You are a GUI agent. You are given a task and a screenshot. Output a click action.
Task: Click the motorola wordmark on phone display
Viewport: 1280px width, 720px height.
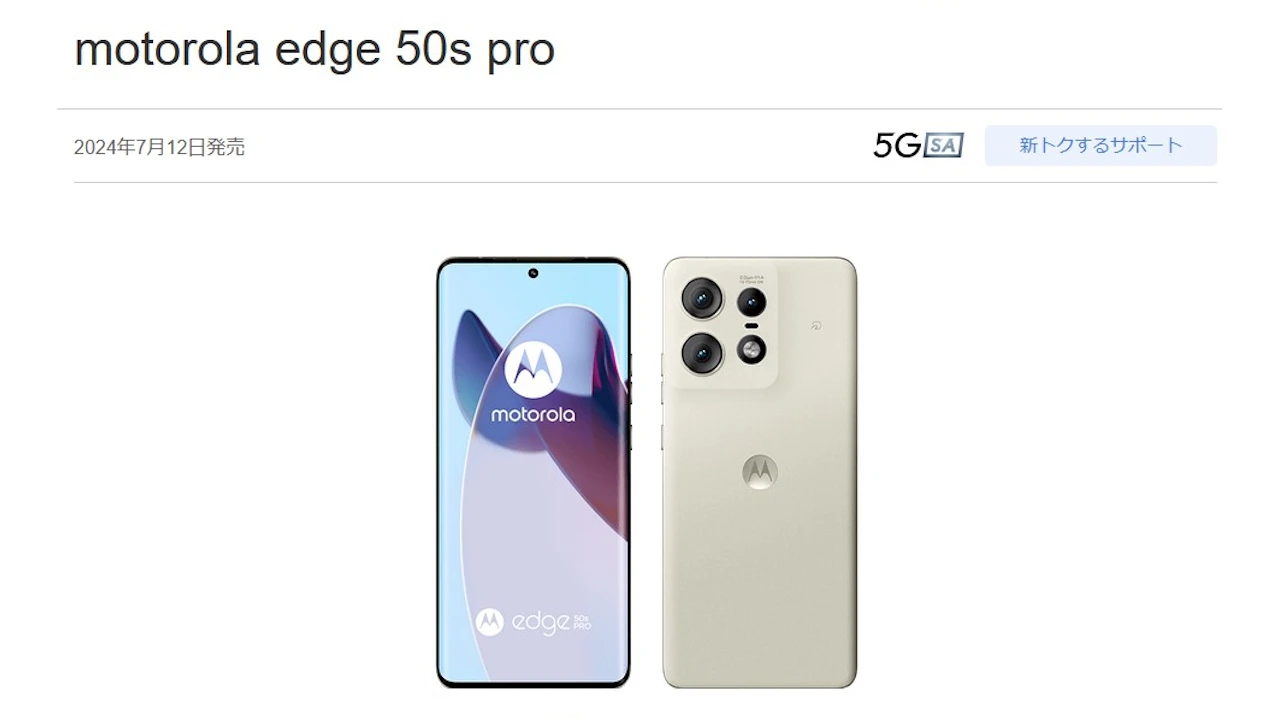(533, 414)
